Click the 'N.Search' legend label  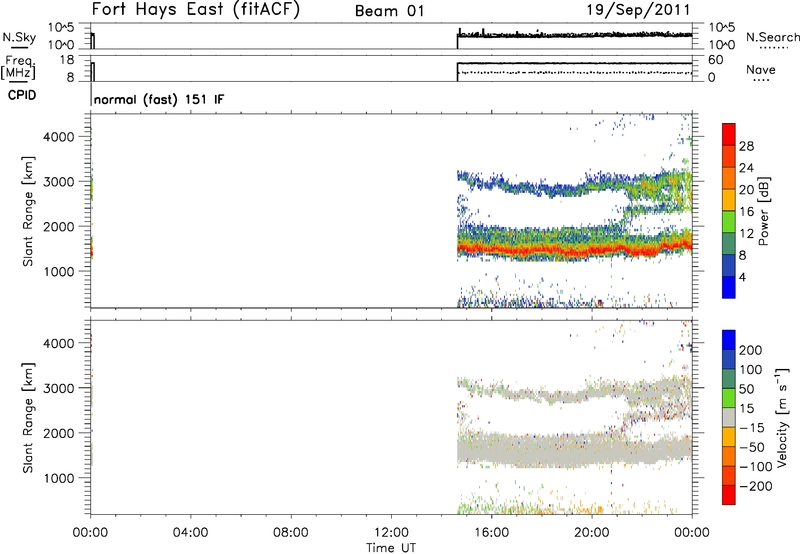click(x=772, y=37)
